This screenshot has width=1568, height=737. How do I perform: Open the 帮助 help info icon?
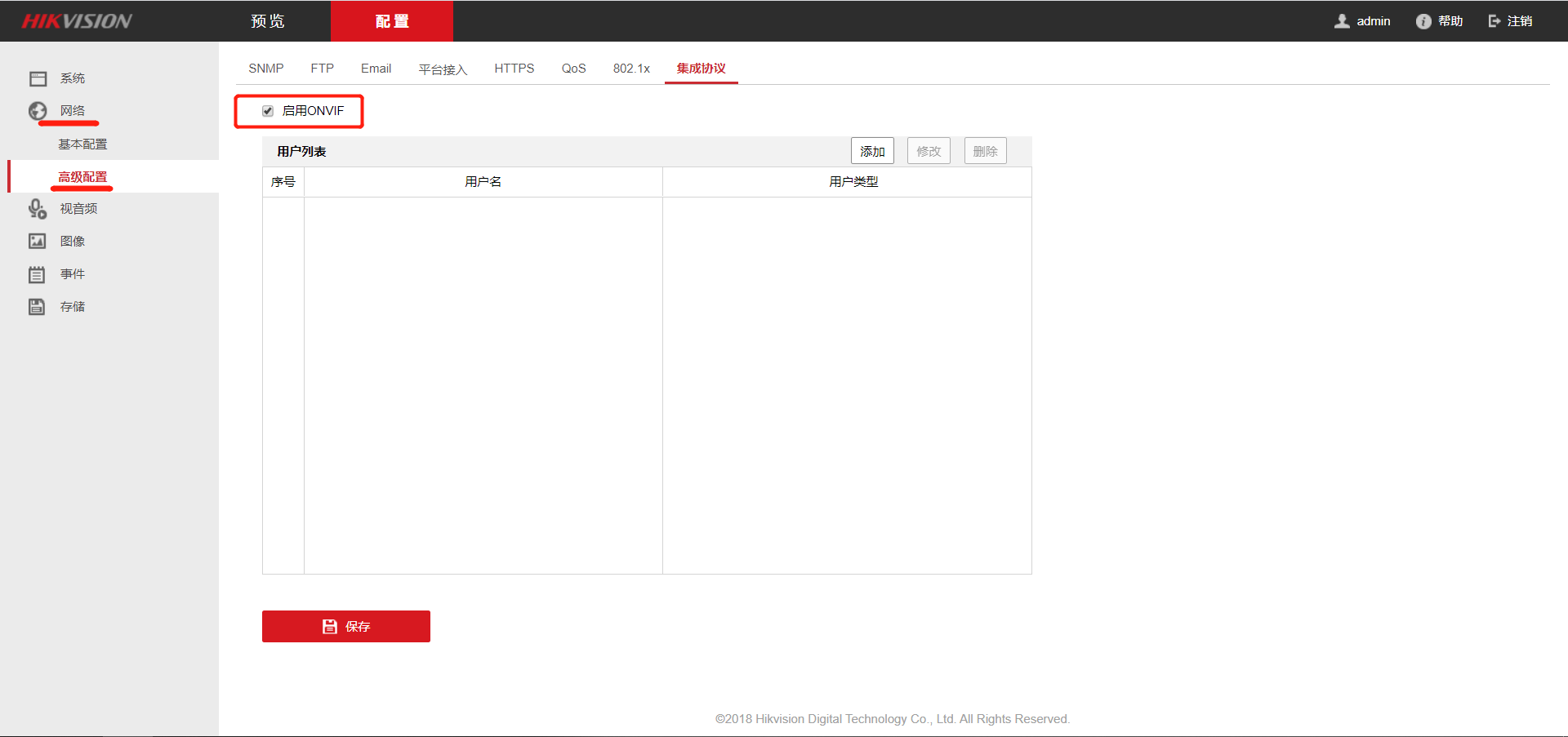click(x=1423, y=21)
